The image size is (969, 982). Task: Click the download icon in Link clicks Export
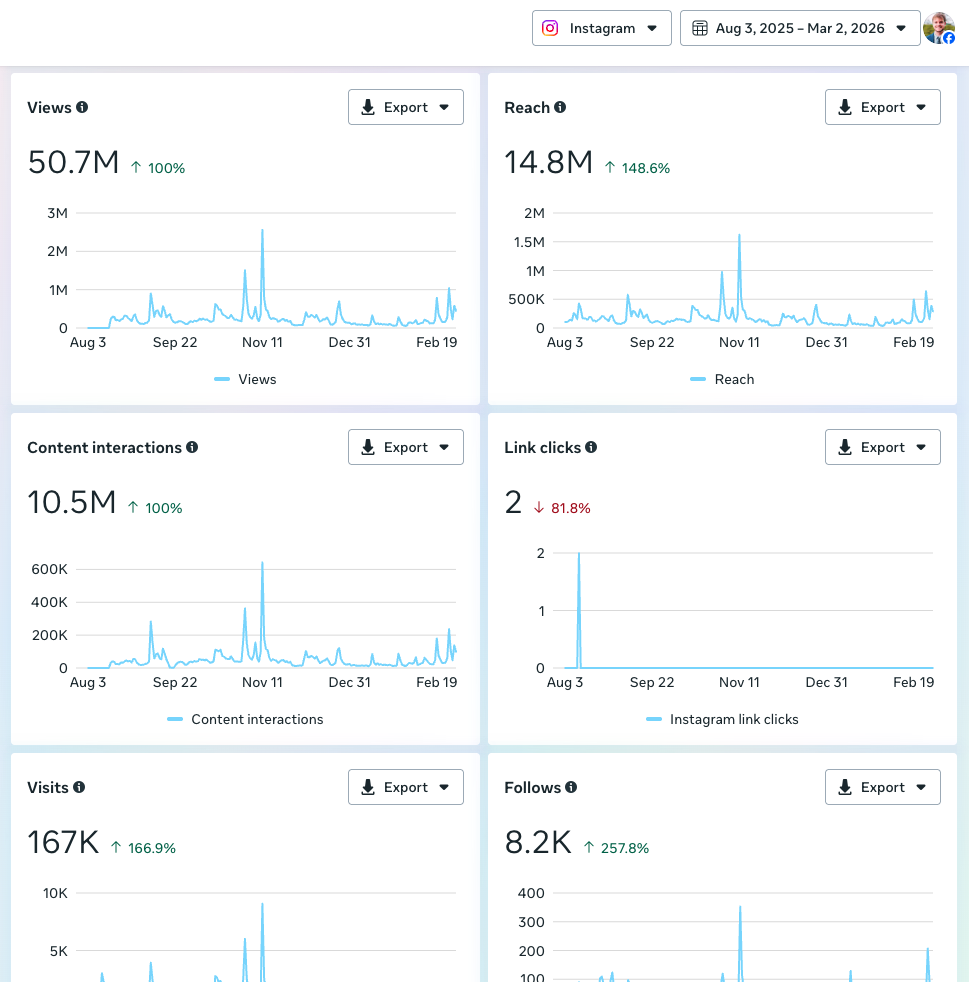[x=845, y=447]
